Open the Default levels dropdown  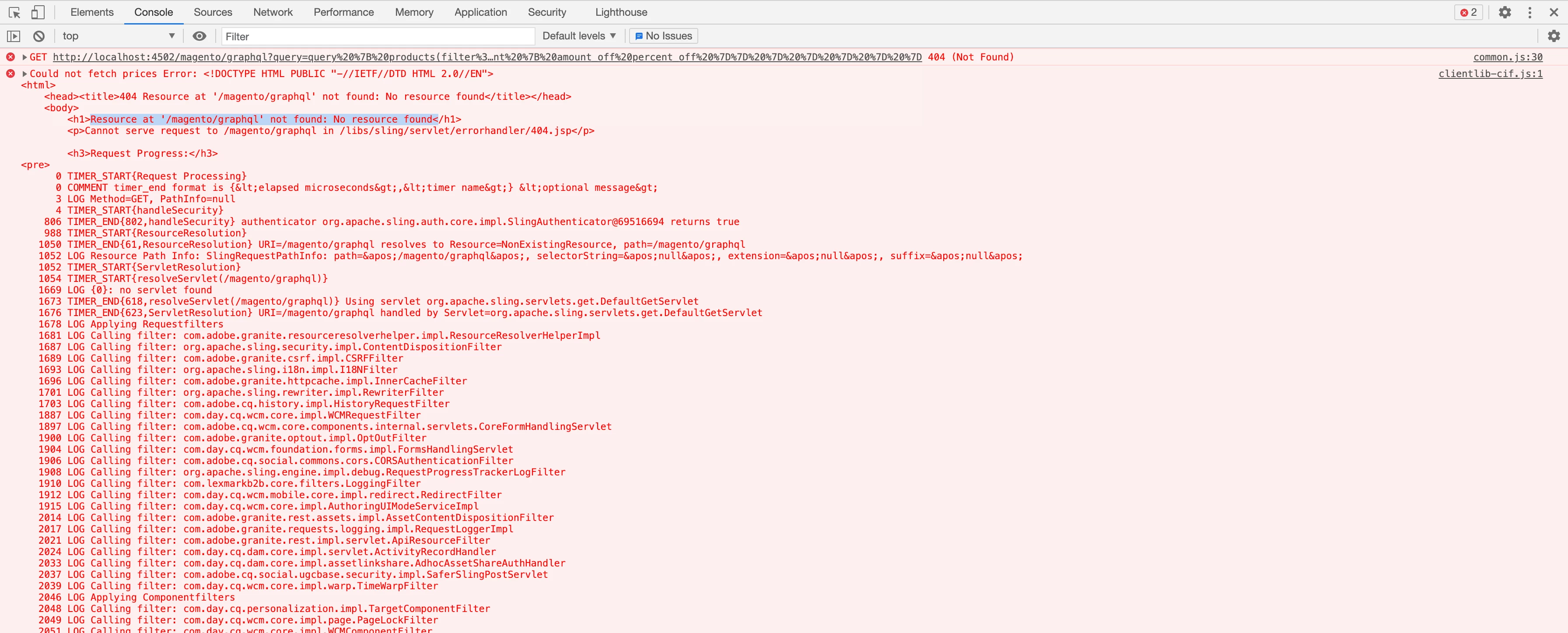point(579,36)
